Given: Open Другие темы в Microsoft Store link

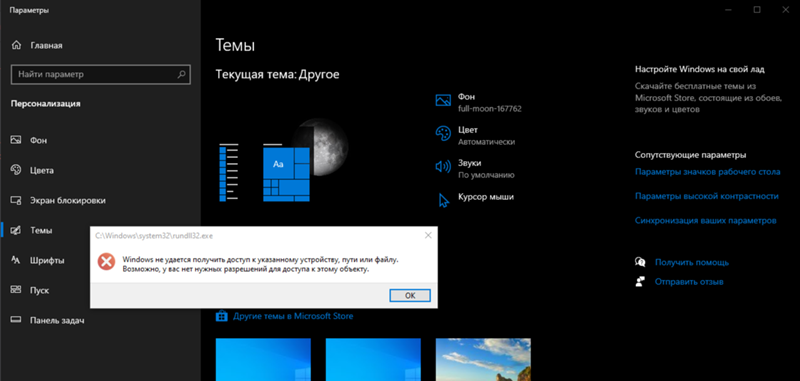Looking at the screenshot, I should pyautogui.click(x=293, y=316).
